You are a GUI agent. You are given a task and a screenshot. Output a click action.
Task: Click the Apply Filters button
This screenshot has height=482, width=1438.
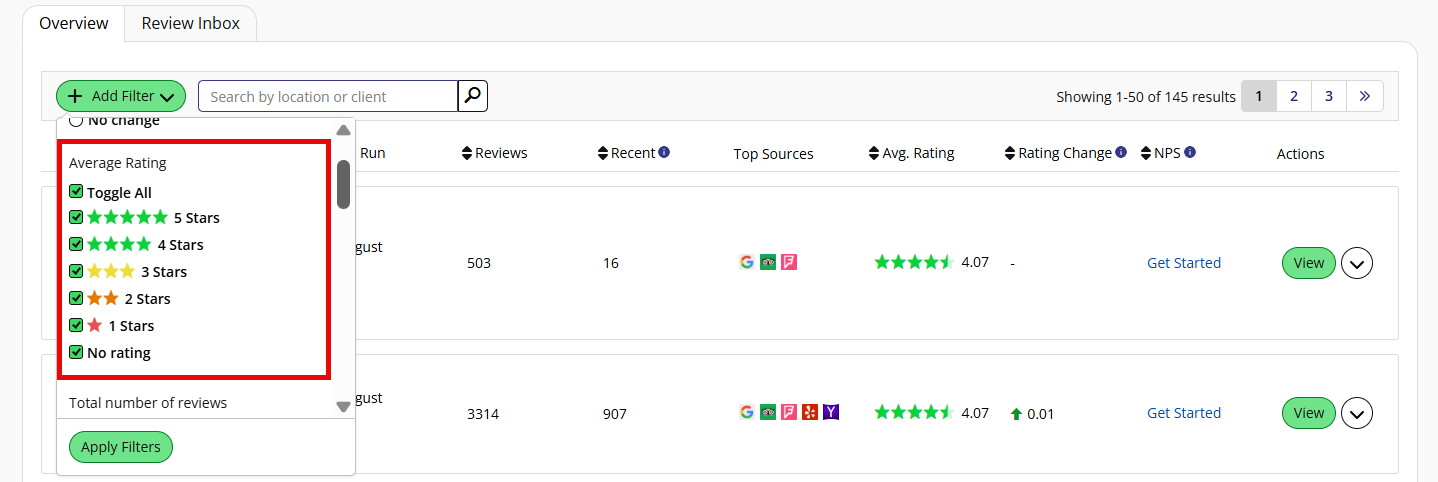121,447
